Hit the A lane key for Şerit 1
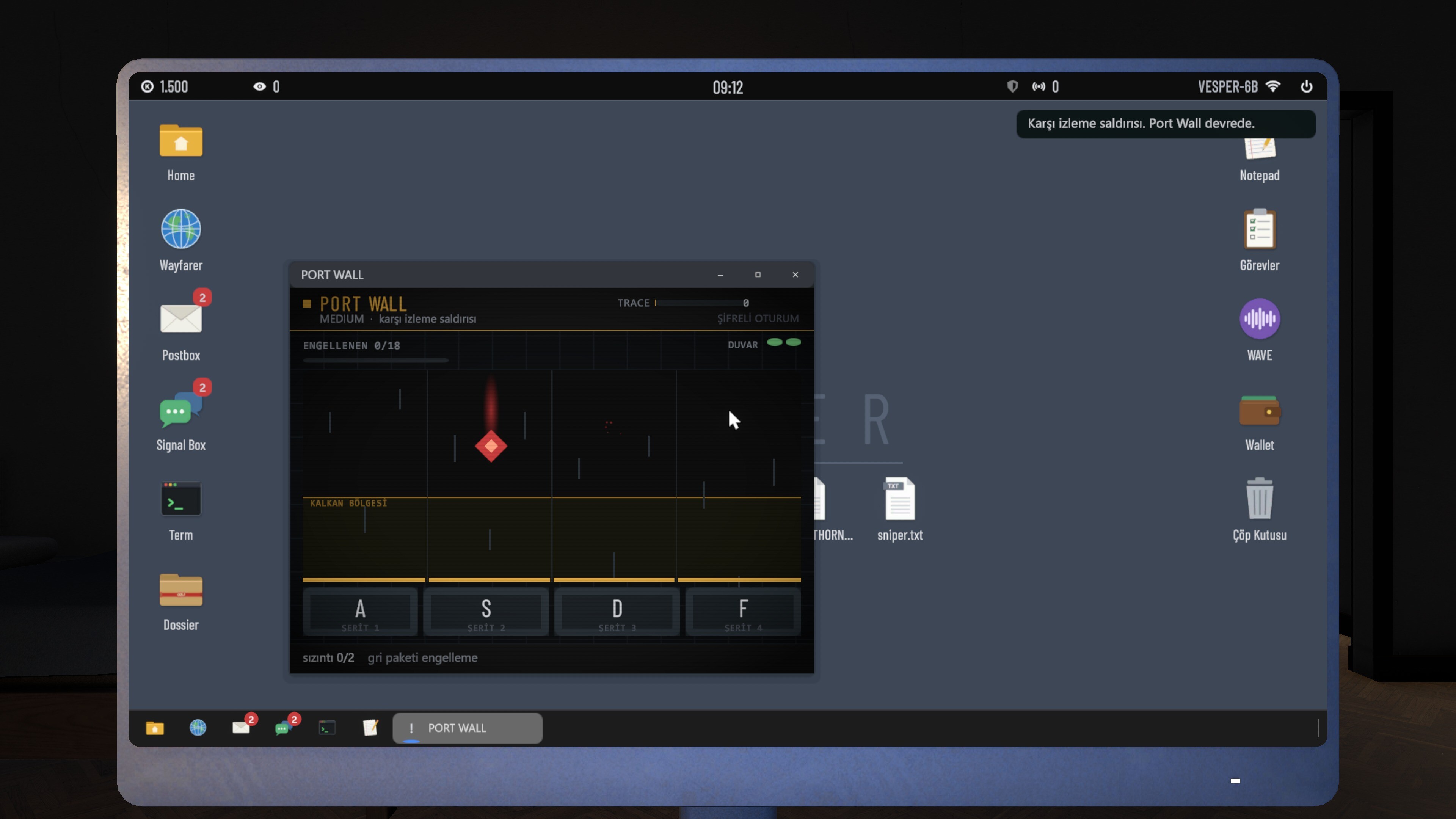 360,612
